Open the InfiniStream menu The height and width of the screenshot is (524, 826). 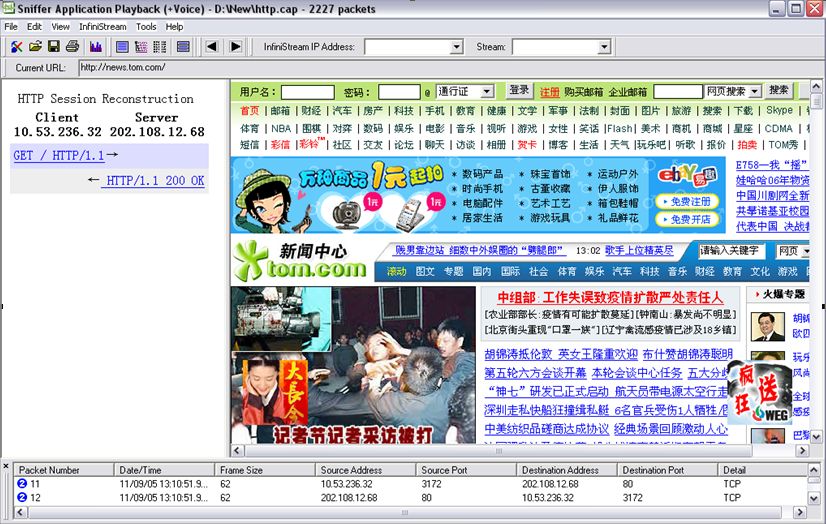tap(103, 26)
